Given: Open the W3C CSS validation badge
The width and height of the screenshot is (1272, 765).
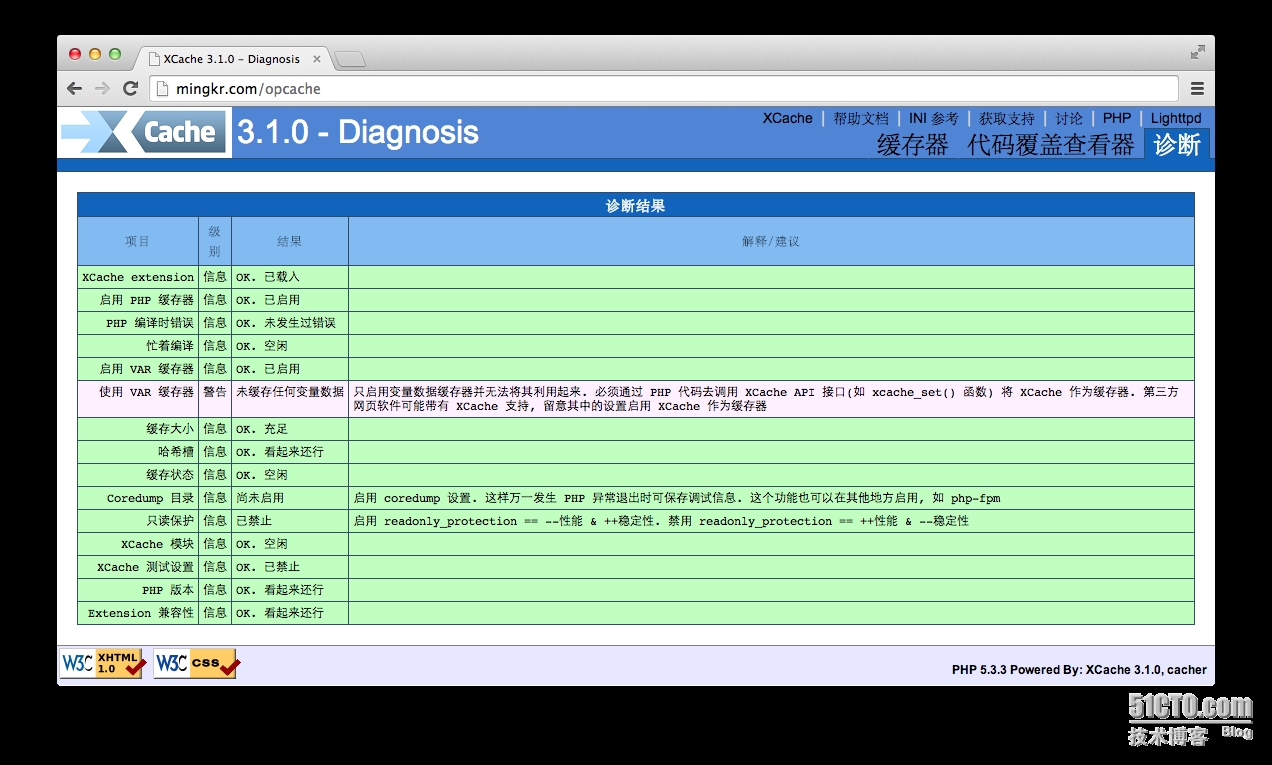Looking at the screenshot, I should click(197, 663).
